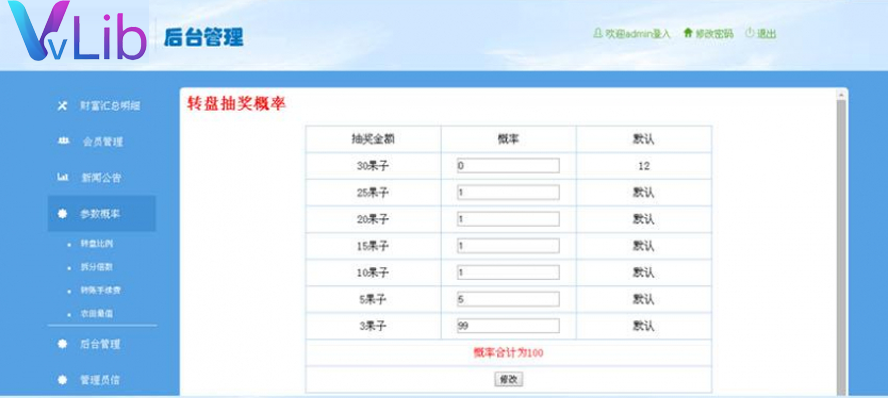Image resolution: width=888 pixels, height=398 pixels.
Task: Open 新闻公告 in the sidebar
Action: point(101,178)
